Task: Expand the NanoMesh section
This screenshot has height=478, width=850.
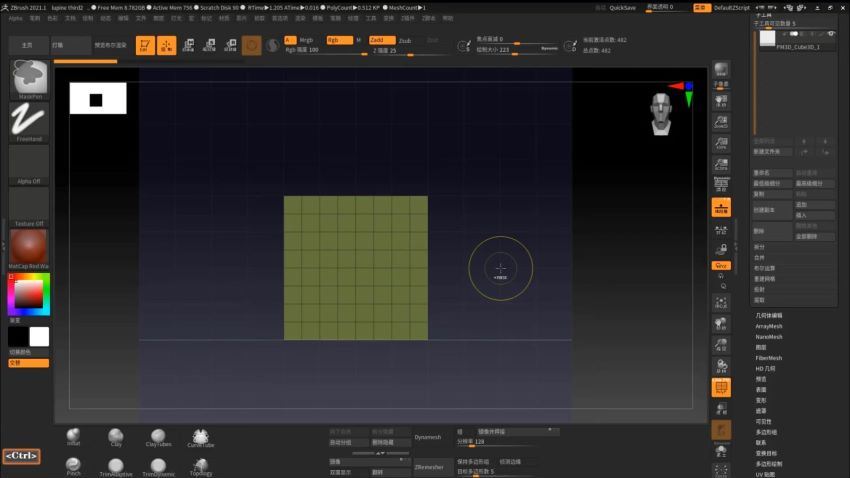Action: [769, 337]
